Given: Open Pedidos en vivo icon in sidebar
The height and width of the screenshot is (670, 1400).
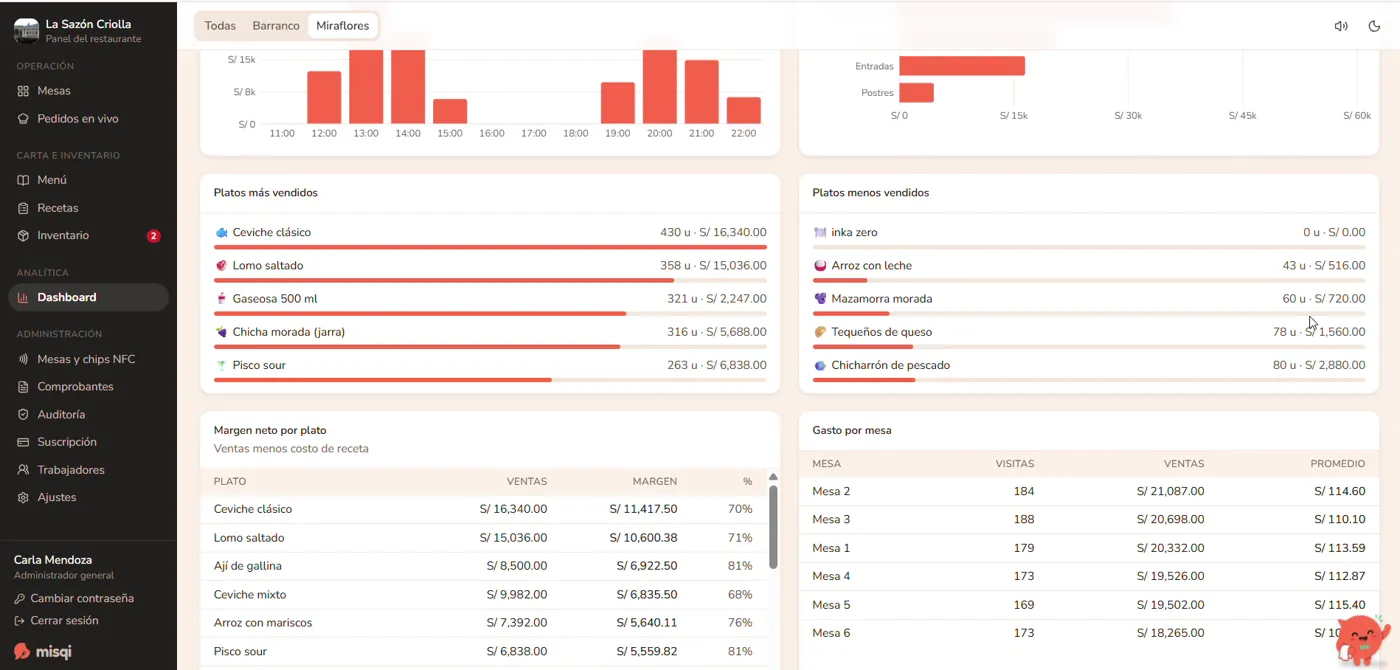Looking at the screenshot, I should point(24,119).
